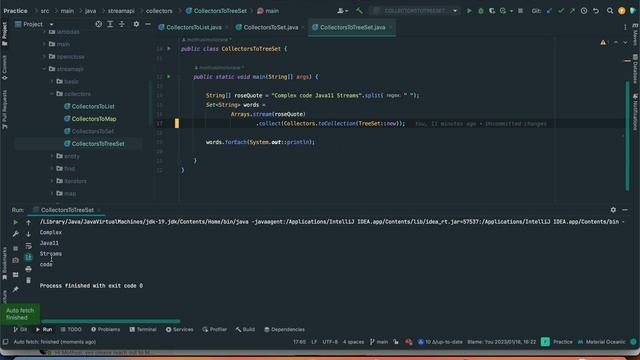The image size is (640, 360).
Task: Push commits with the Git up-right arrow
Action: (572, 11)
